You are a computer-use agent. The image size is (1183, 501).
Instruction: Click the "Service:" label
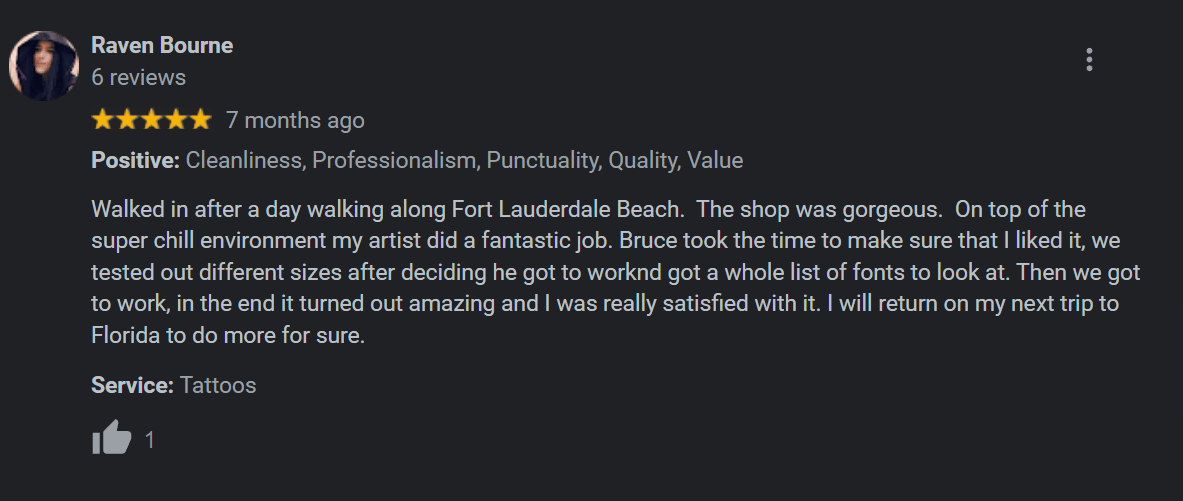pyautogui.click(x=132, y=385)
